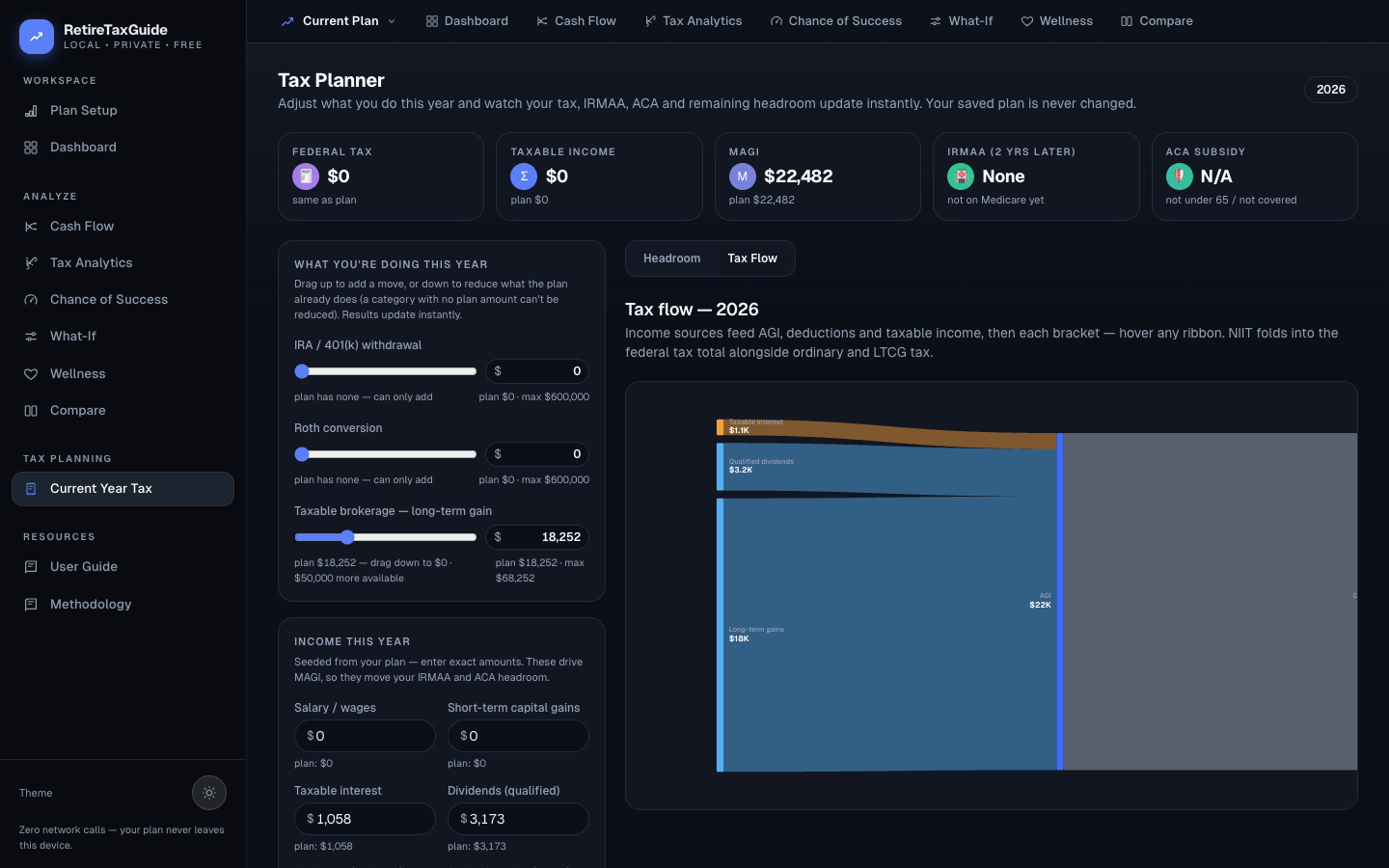
Task: Open Wellness in the sidebar
Action: pos(123,373)
